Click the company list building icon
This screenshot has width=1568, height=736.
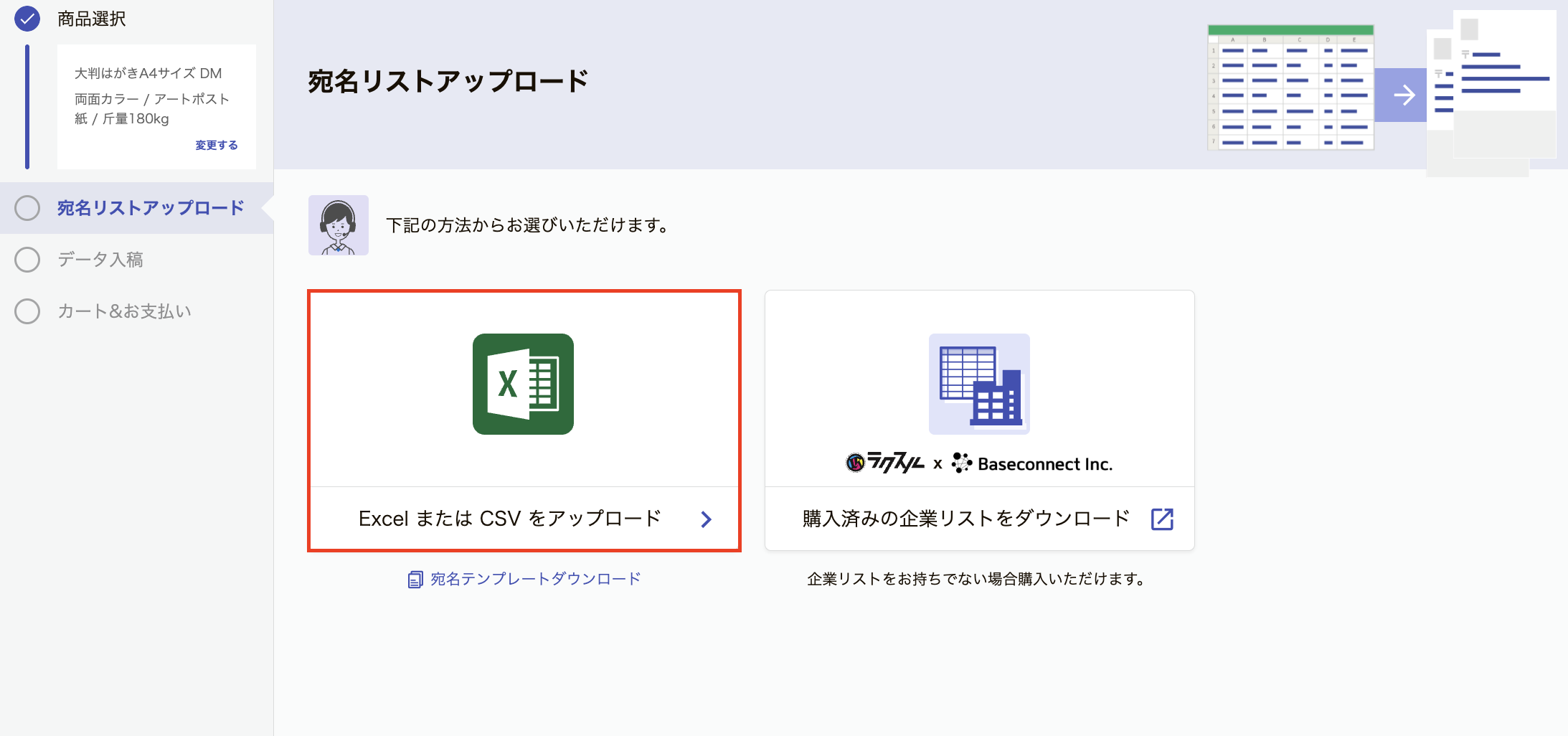click(x=979, y=384)
